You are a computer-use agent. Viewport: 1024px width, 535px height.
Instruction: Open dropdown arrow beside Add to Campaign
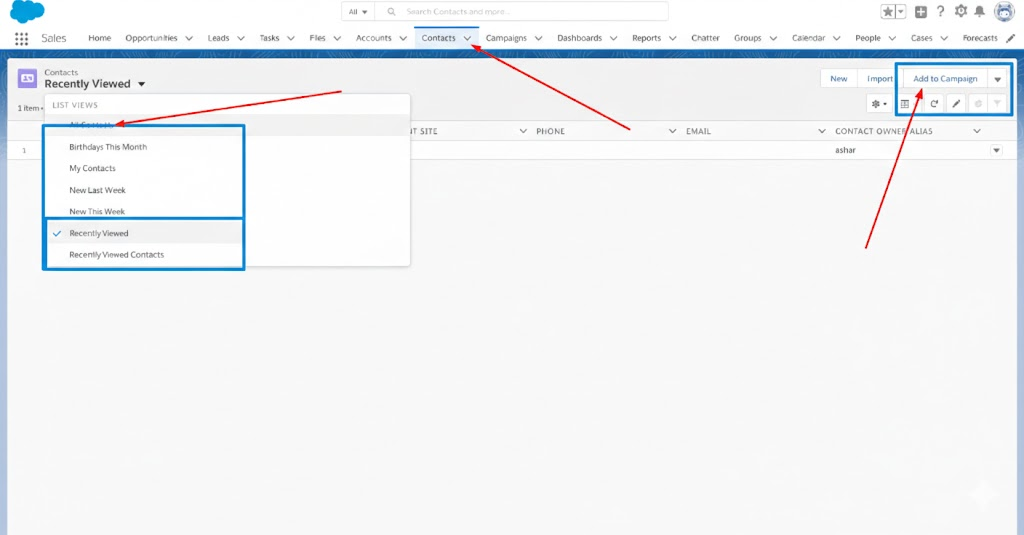[x=998, y=79]
